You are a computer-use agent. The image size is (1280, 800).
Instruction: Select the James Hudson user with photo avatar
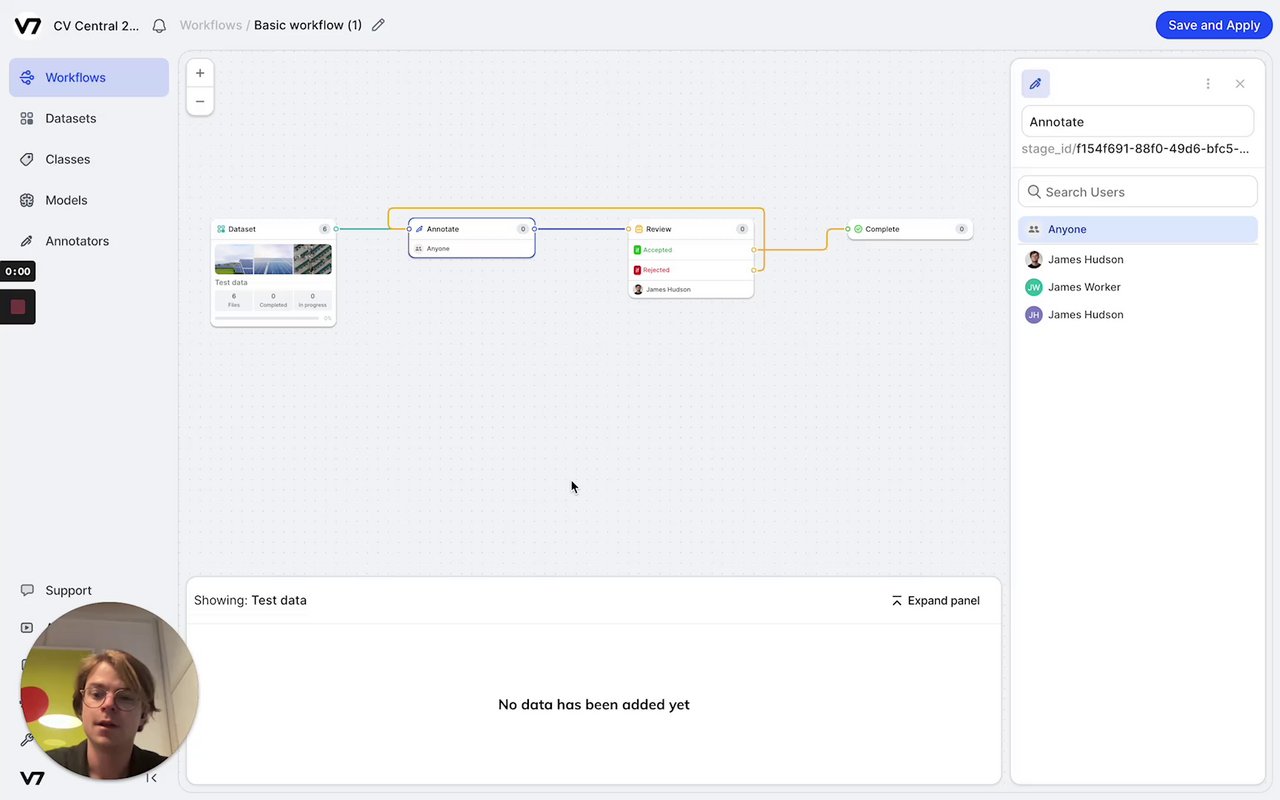[1085, 259]
